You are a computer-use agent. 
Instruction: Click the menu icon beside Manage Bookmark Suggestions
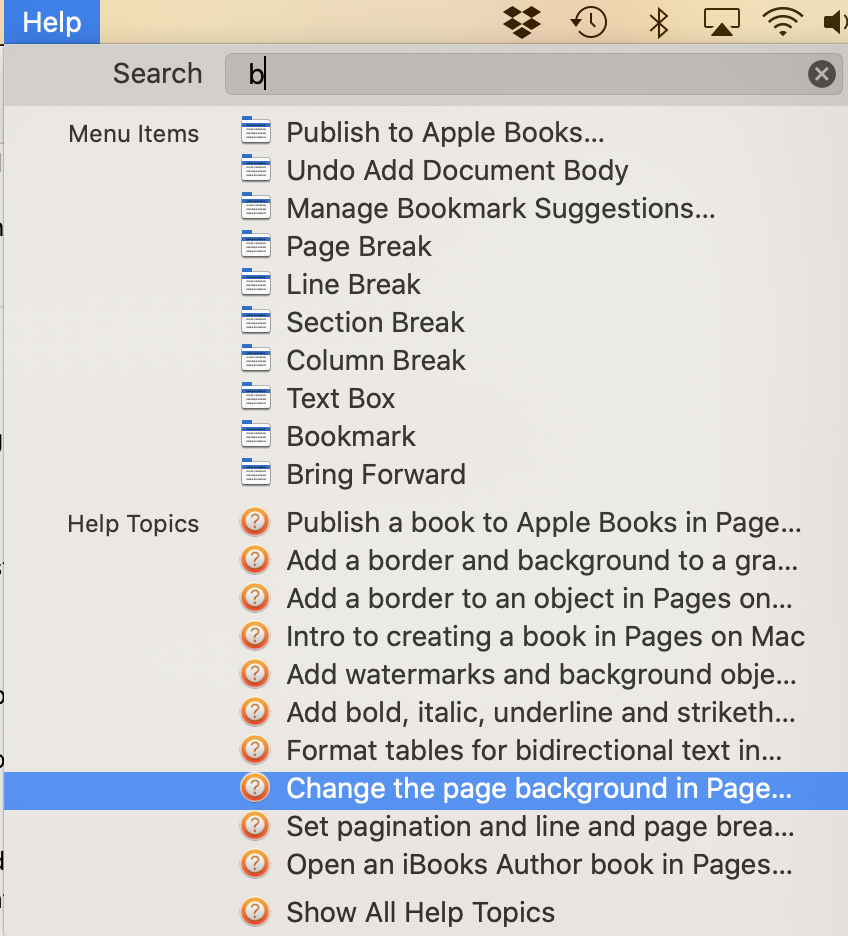coord(256,206)
